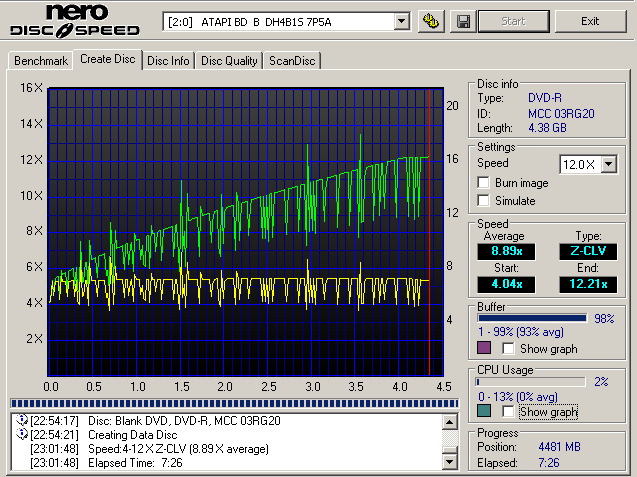Select the 'Disc: Blank DVD' log line

click(x=184, y=421)
